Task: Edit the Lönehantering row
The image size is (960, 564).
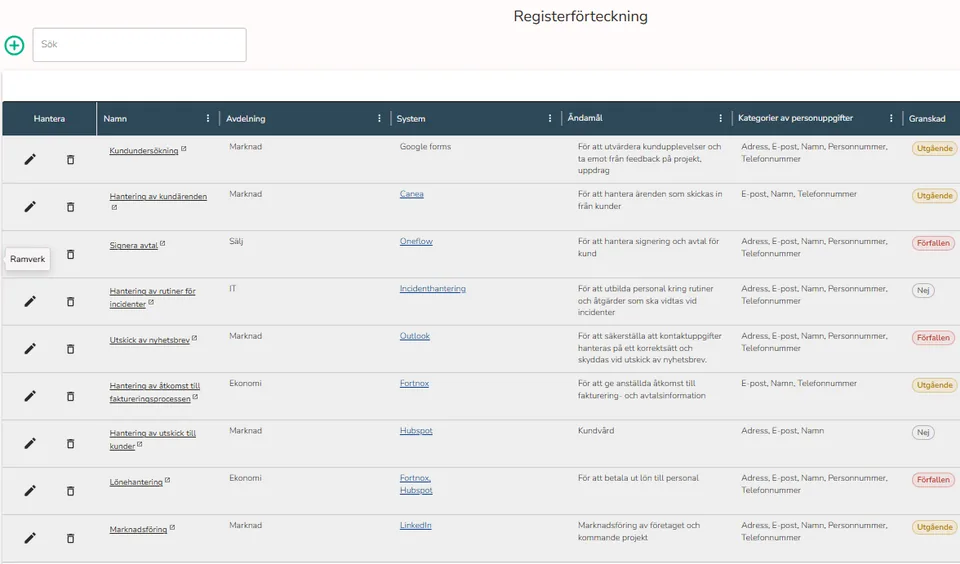Action: (29, 491)
